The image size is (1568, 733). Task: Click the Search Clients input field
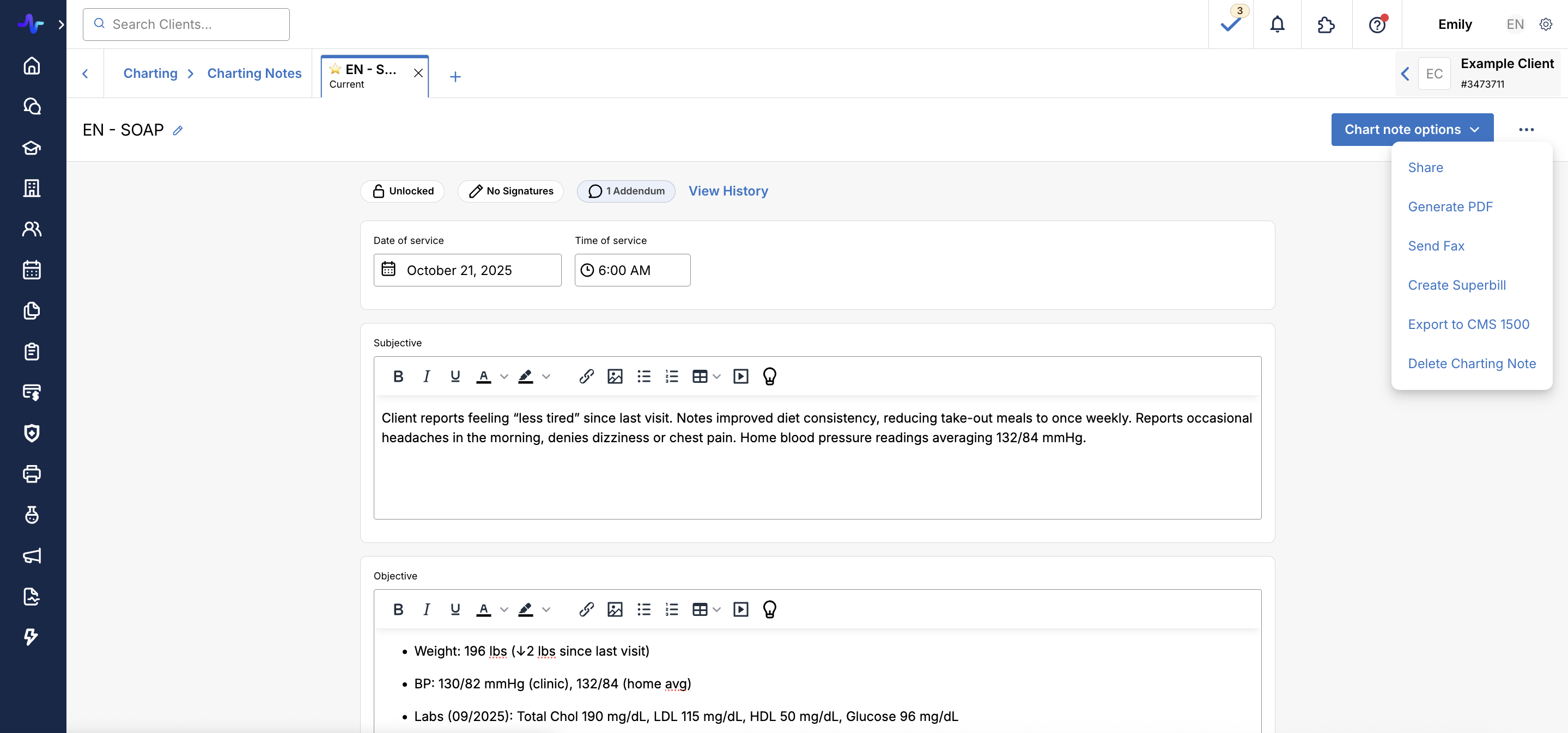[186, 25]
